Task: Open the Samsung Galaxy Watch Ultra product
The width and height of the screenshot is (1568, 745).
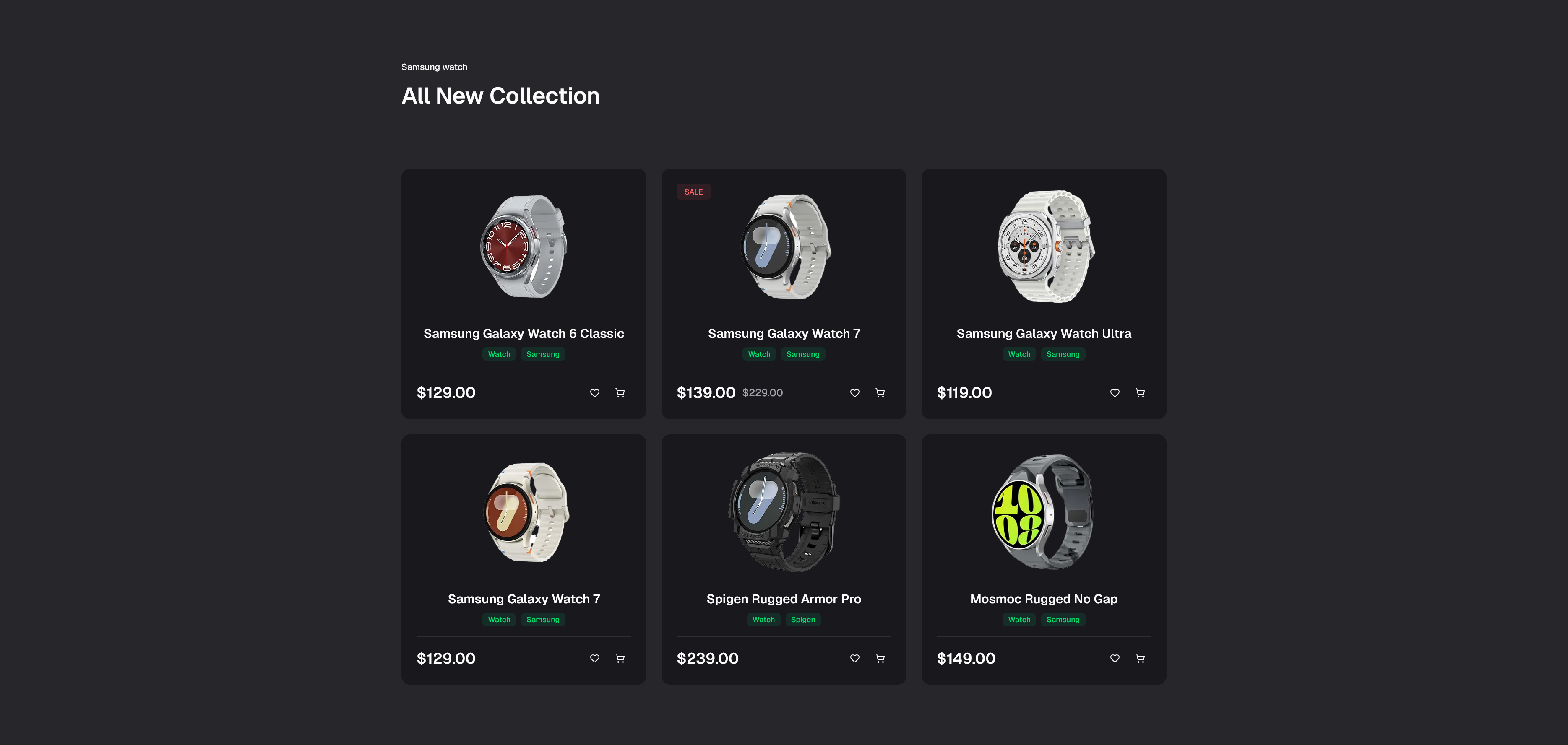Action: pyautogui.click(x=1043, y=333)
